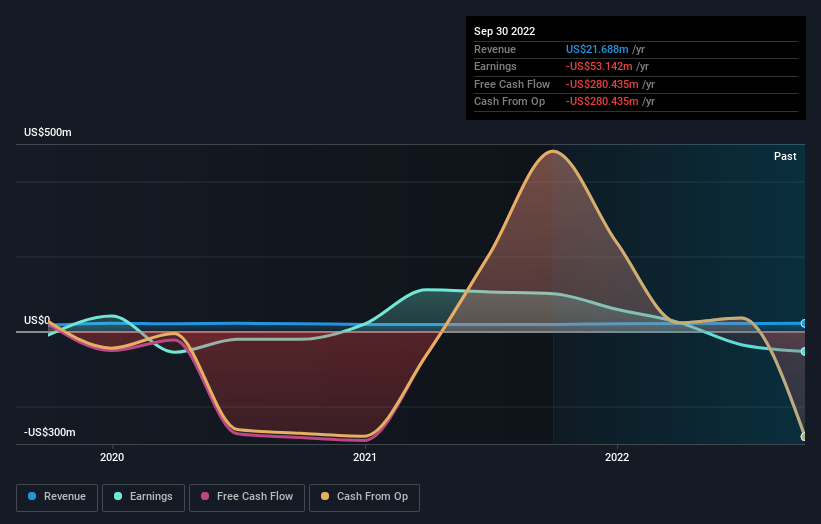821x524 pixels.
Task: Click the blue Revenue legend dot
Action: [32, 496]
